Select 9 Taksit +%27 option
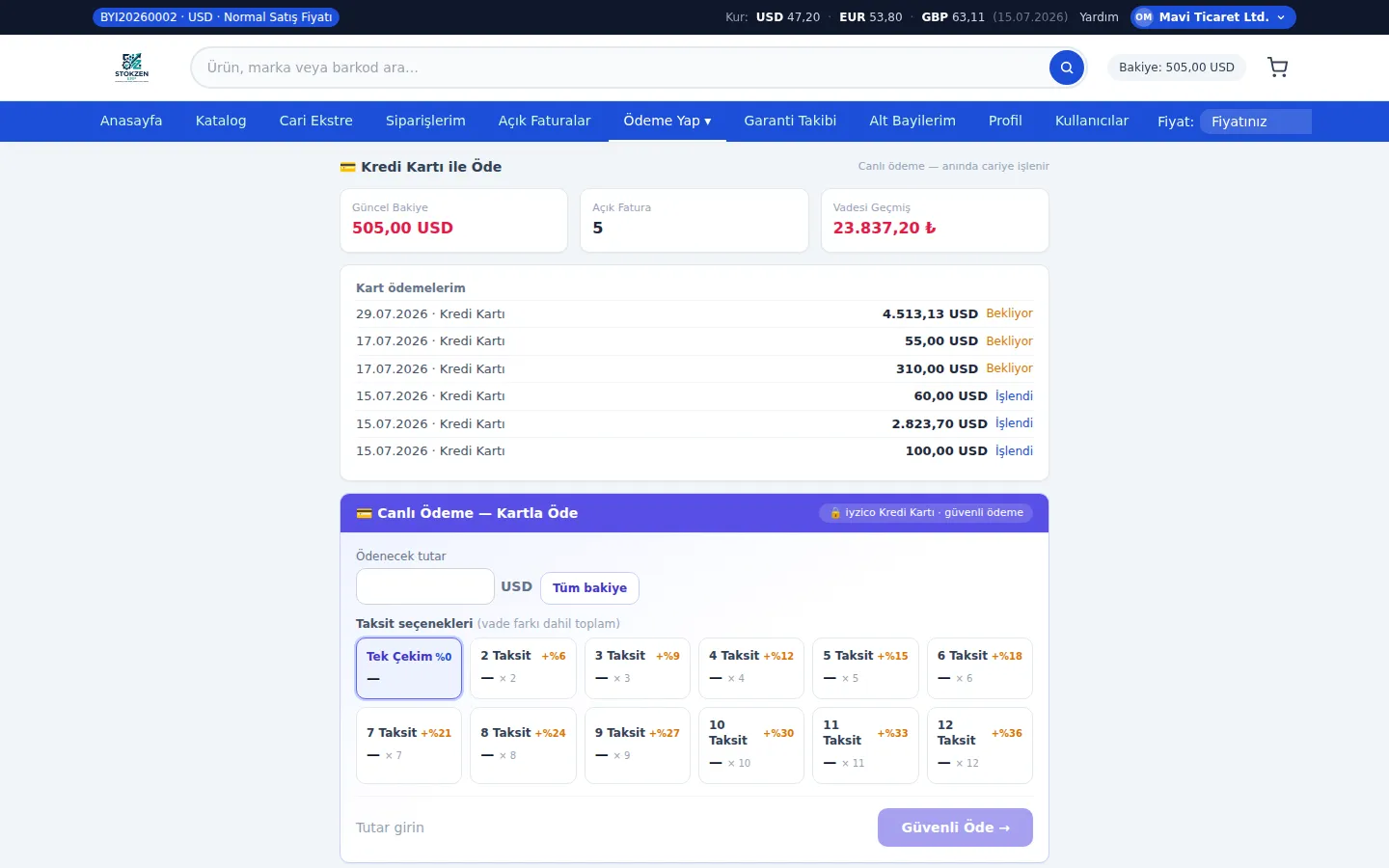The height and width of the screenshot is (868, 1389). 638,746
